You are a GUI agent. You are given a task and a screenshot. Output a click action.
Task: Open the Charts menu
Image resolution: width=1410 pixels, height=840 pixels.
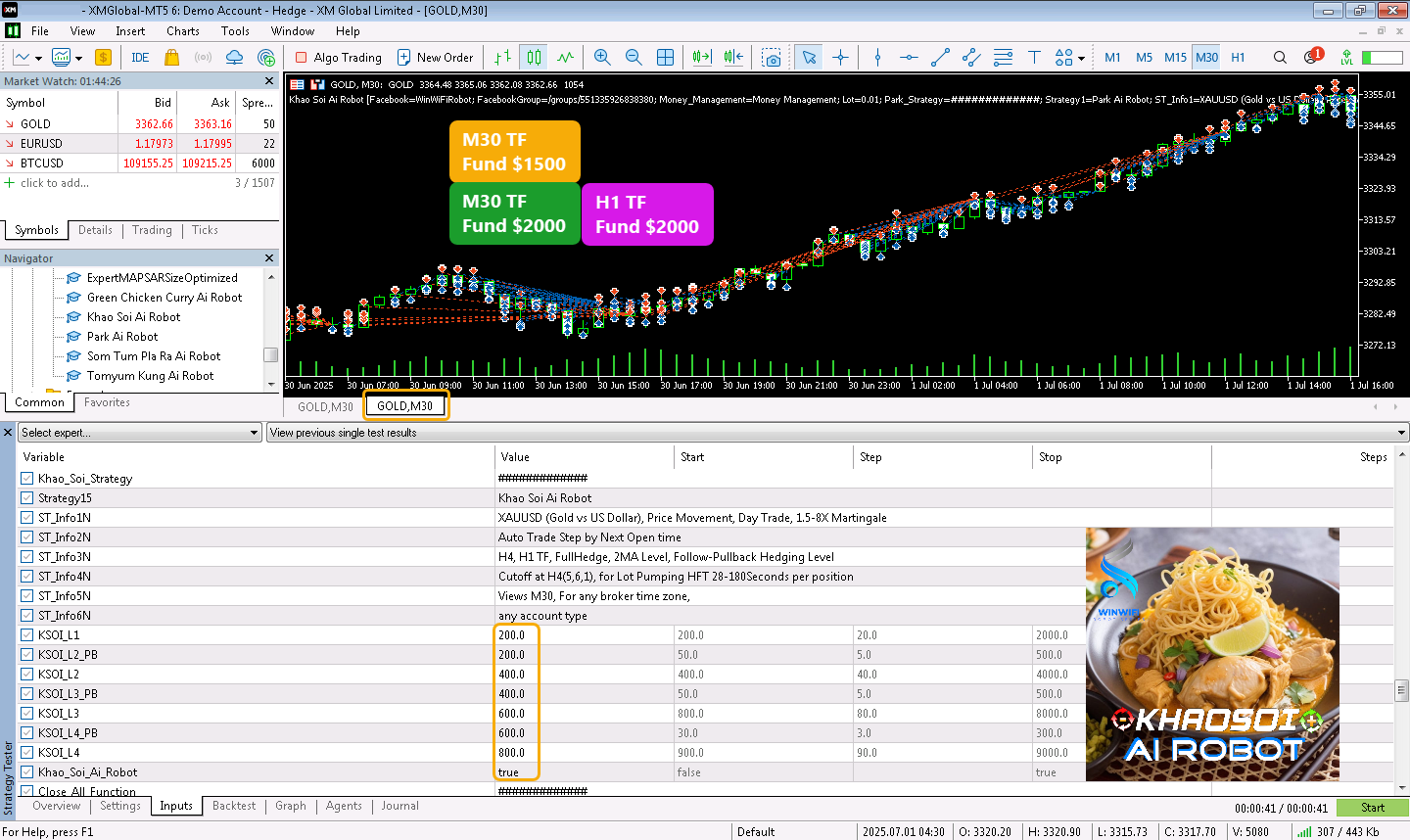click(183, 31)
